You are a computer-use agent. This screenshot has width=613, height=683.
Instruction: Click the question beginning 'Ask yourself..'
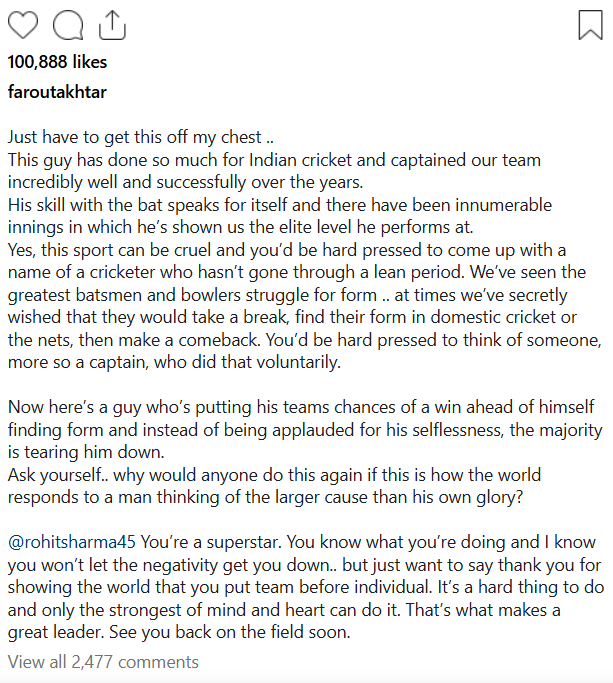click(x=274, y=486)
